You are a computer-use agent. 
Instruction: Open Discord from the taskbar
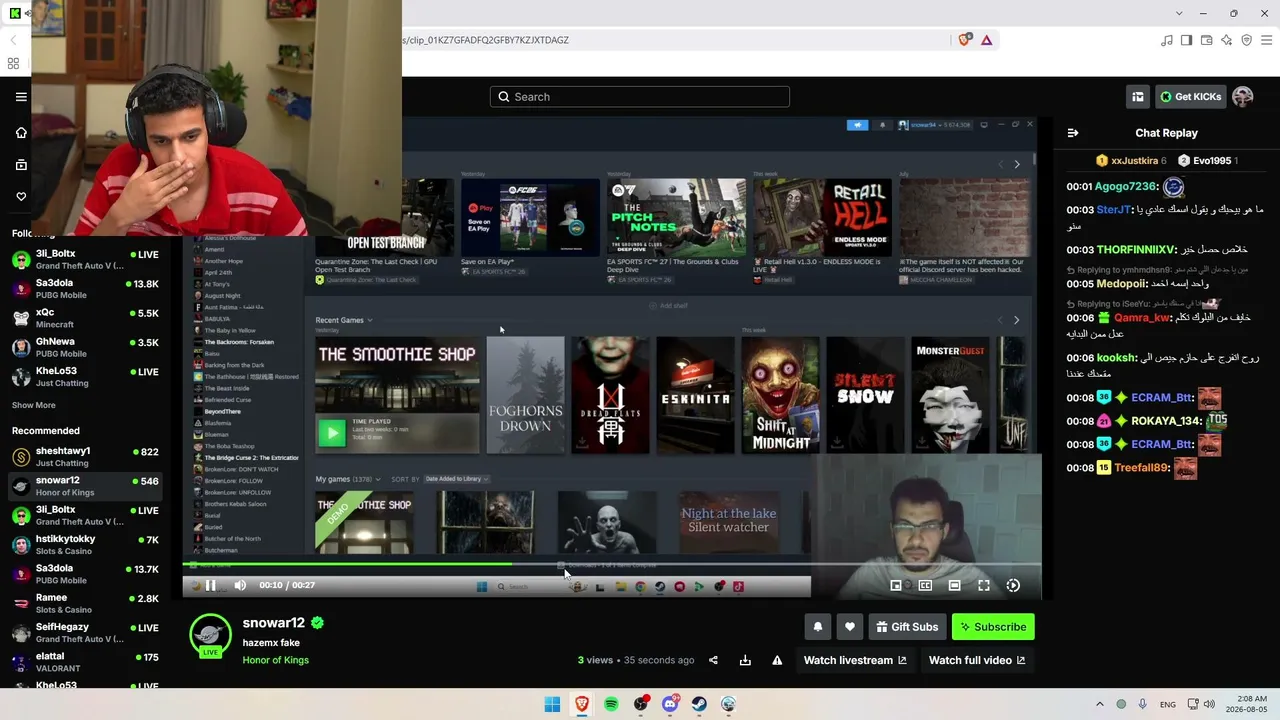pos(670,704)
